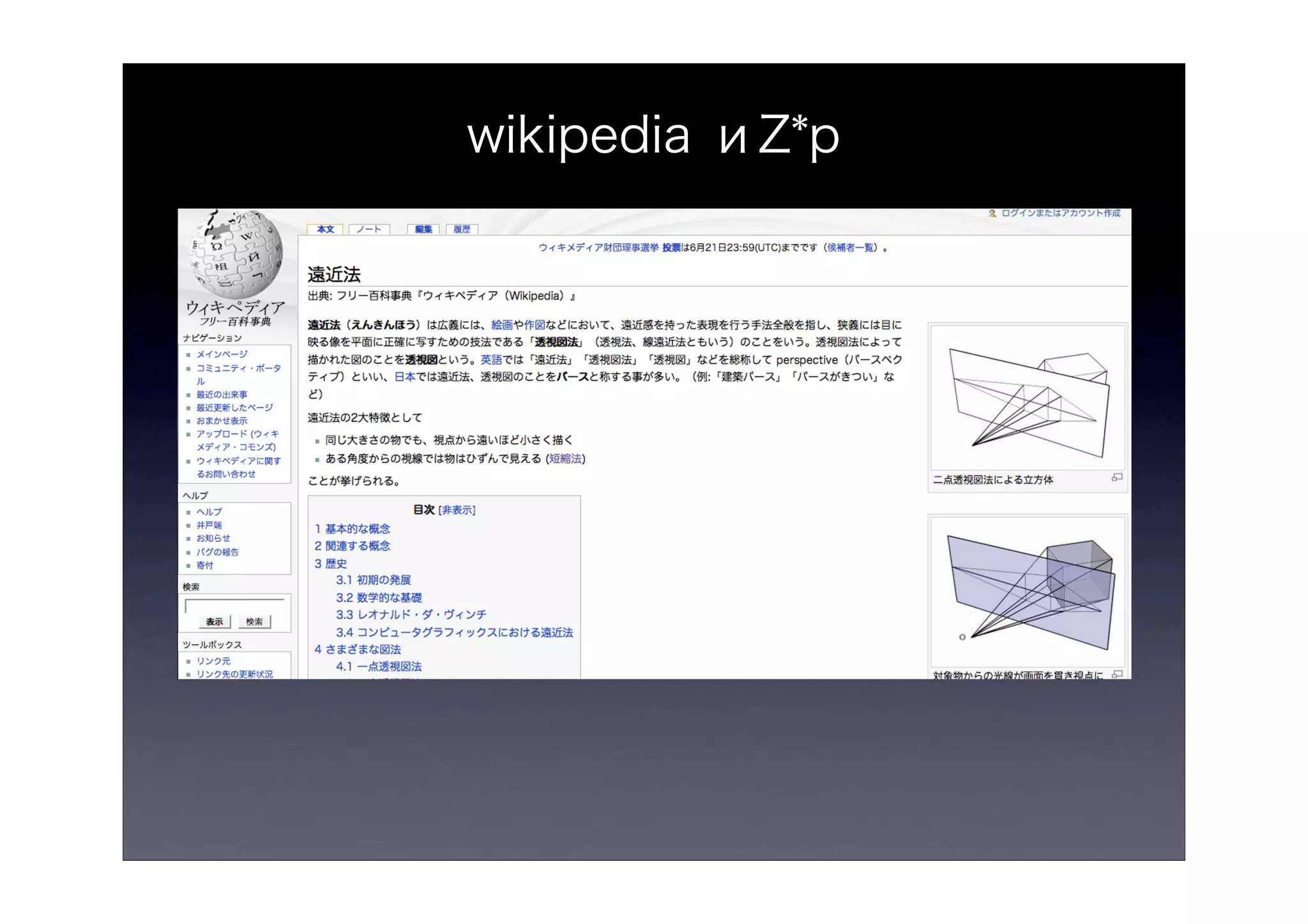Open the 編集 tab
This screenshot has height=924, width=1308.
pos(423,229)
